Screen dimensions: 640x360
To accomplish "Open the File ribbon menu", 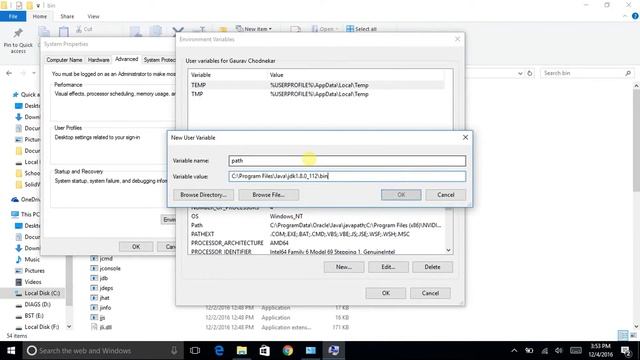I will coord(13,16).
